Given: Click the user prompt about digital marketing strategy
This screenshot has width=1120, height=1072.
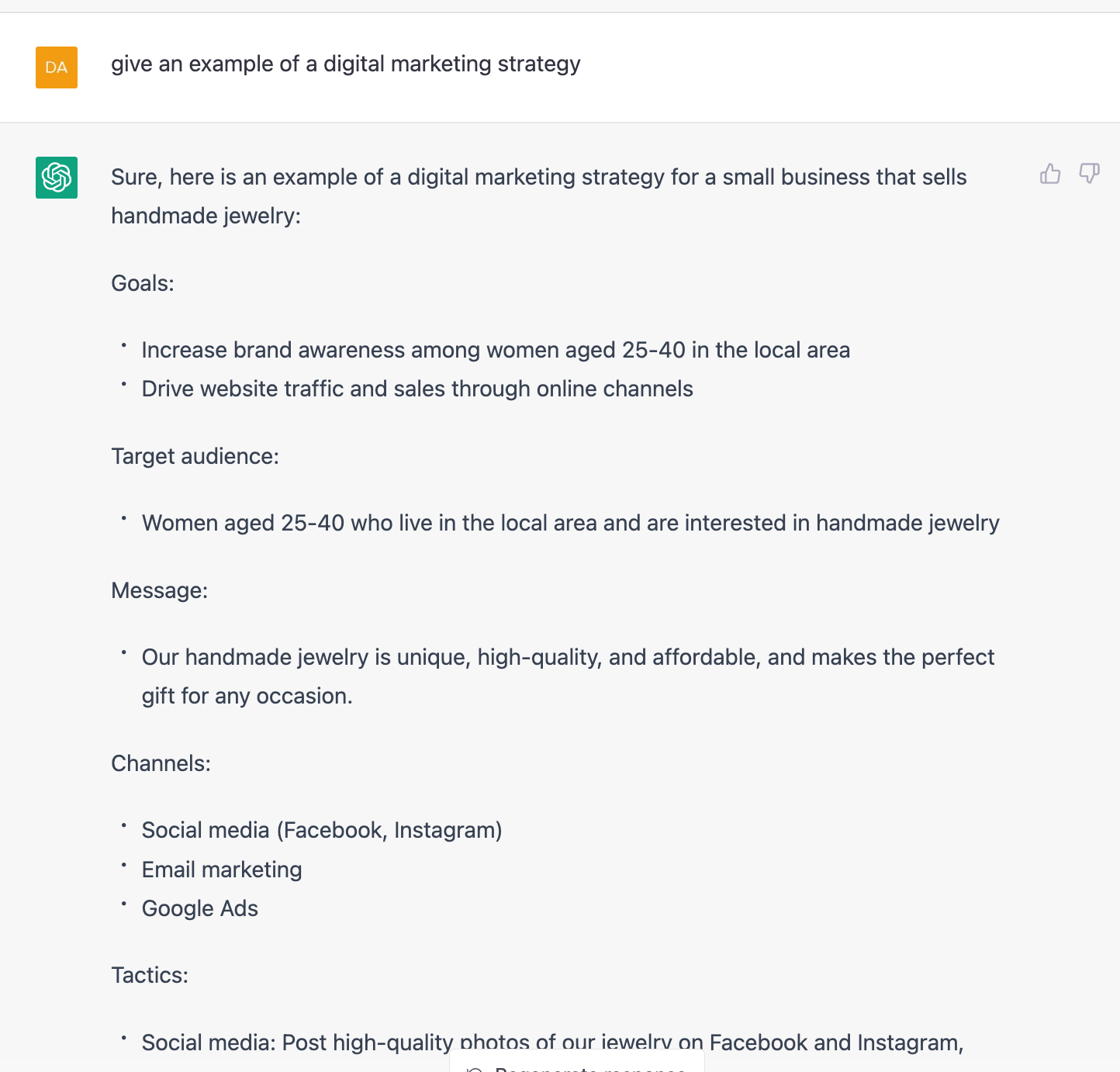Looking at the screenshot, I should click(x=345, y=64).
